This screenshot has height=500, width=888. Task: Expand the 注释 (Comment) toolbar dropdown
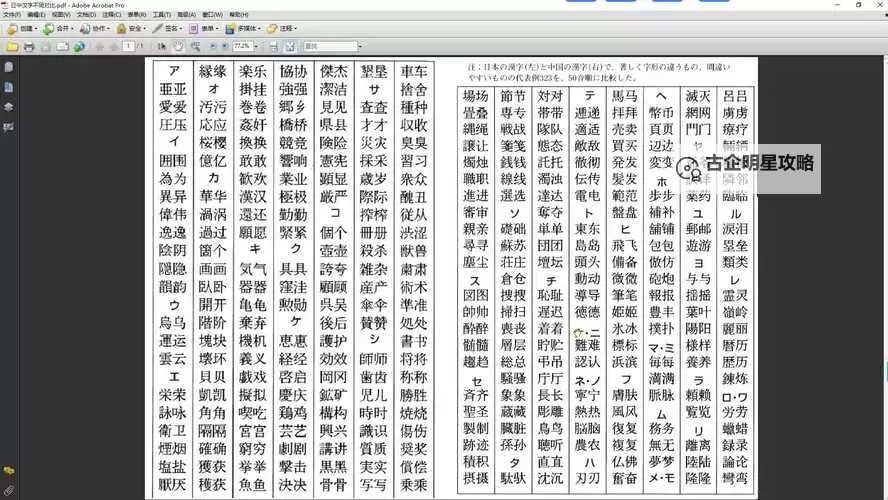click(x=296, y=28)
